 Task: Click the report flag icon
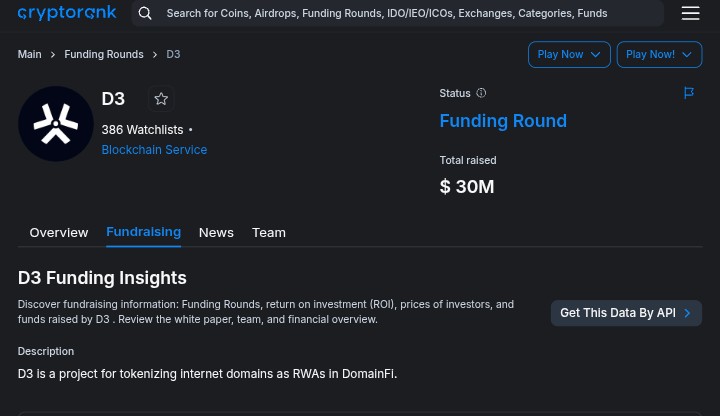(x=688, y=93)
